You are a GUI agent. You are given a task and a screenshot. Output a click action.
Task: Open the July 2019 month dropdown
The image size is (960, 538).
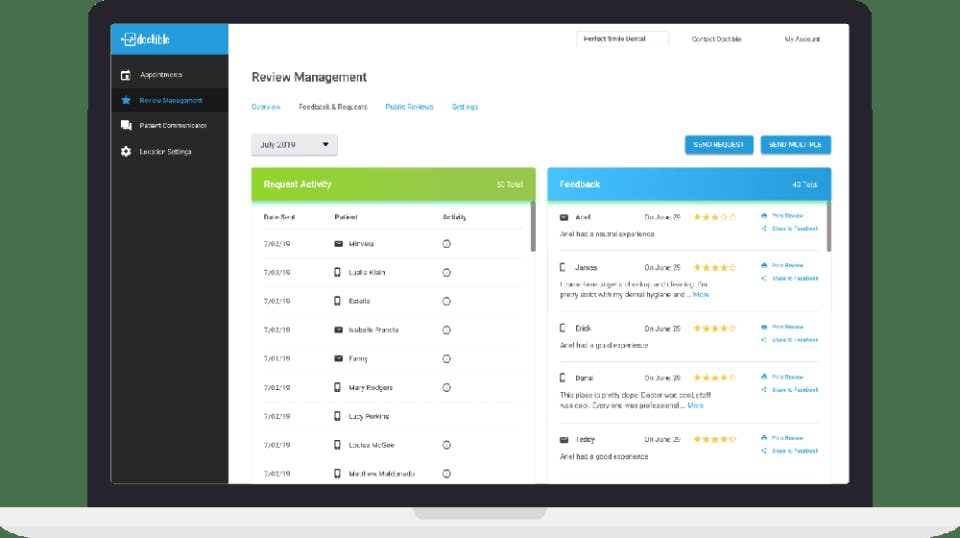point(294,144)
